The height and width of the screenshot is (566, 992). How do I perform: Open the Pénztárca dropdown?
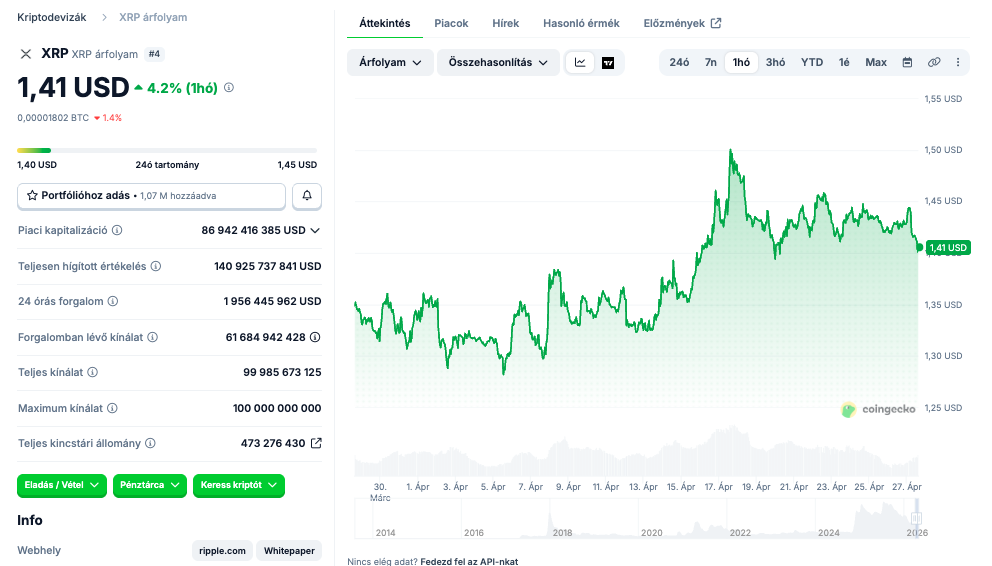(x=150, y=485)
